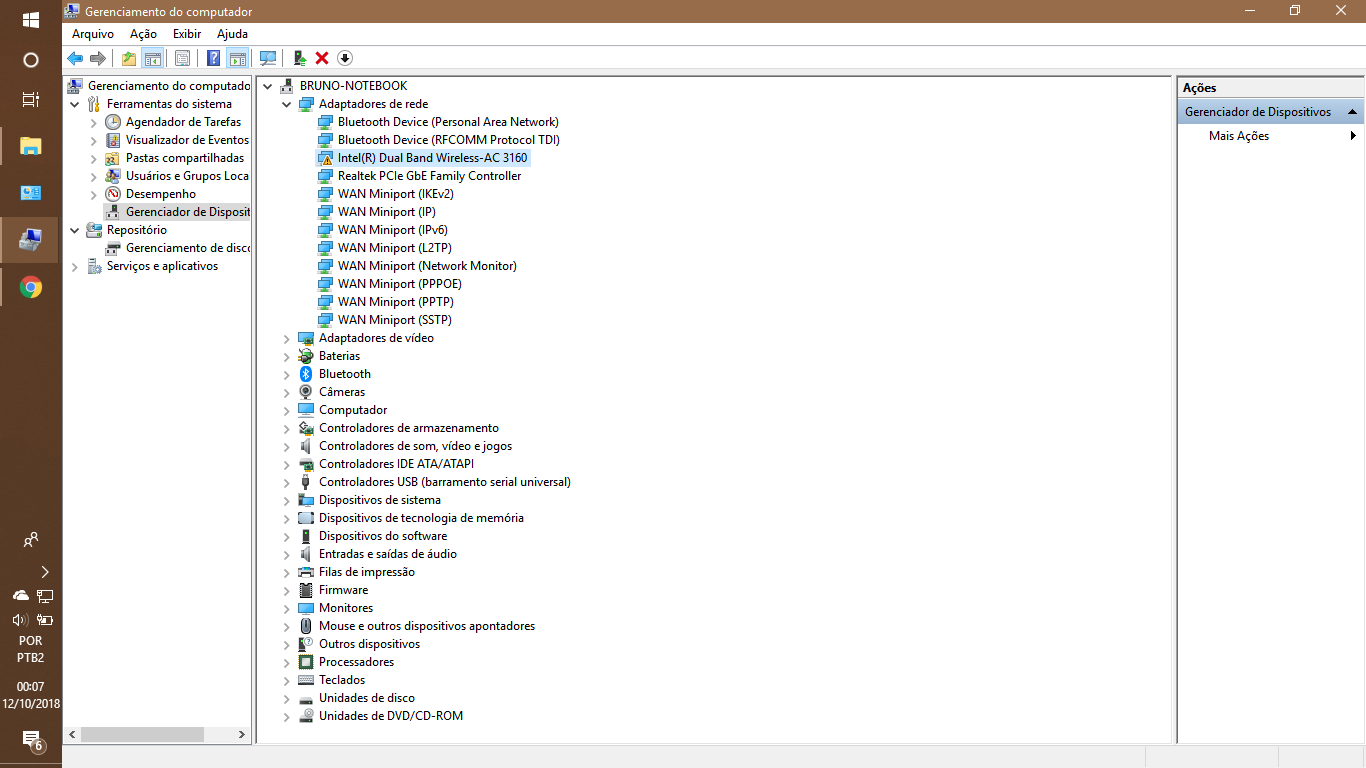Image resolution: width=1366 pixels, height=768 pixels.
Task: Expand Serviços e aplicativos in left tree
Action: pyautogui.click(x=75, y=266)
